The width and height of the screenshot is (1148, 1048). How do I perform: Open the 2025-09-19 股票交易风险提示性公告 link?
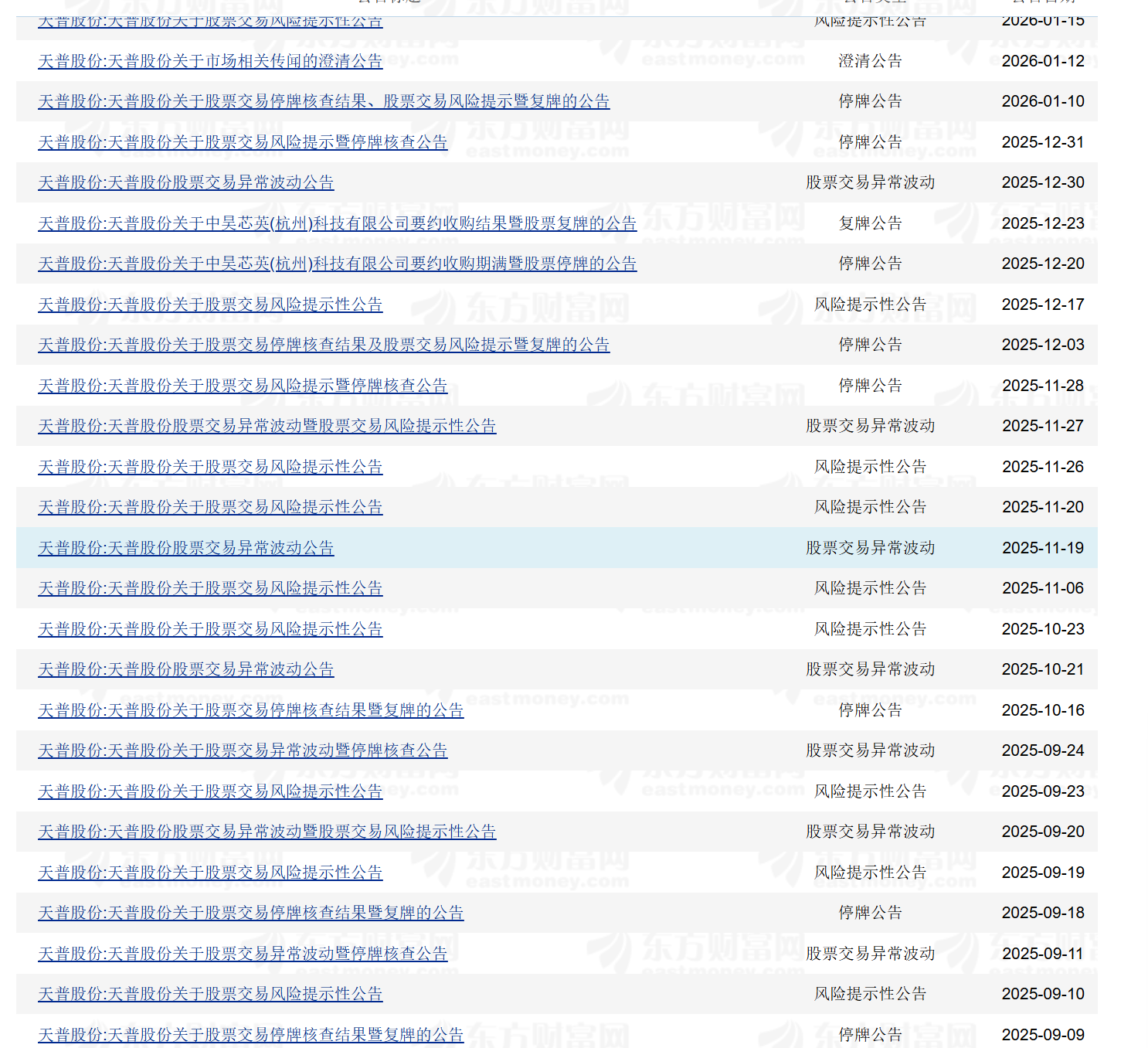[210, 873]
